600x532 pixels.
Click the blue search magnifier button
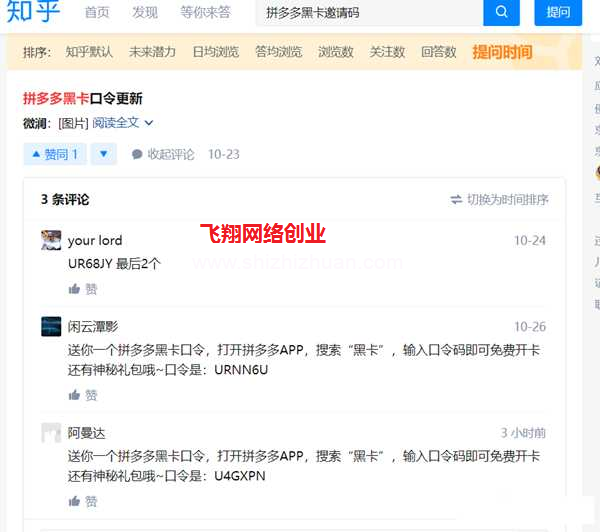[501, 12]
